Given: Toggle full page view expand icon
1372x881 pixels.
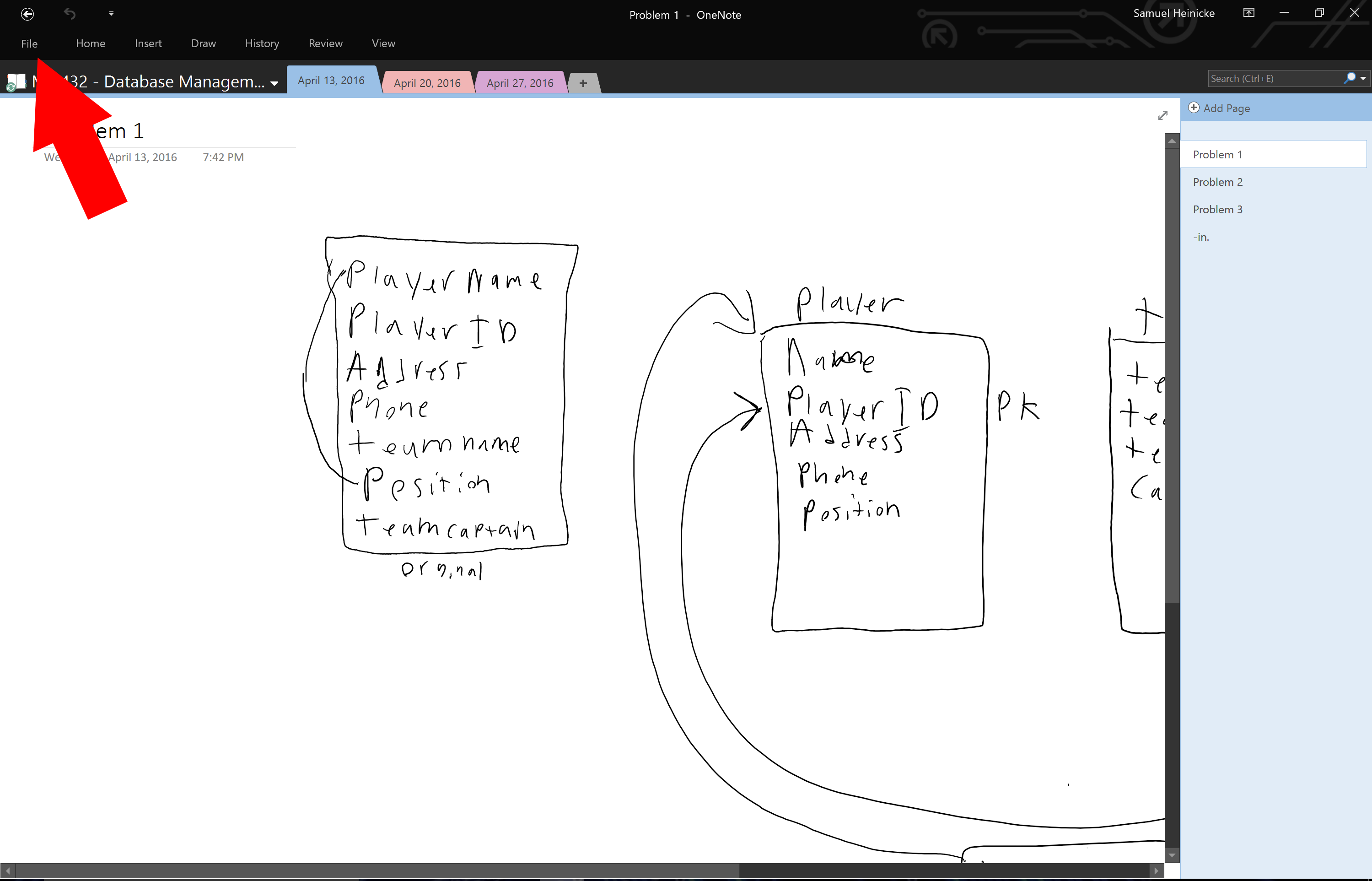Looking at the screenshot, I should tap(1162, 115).
